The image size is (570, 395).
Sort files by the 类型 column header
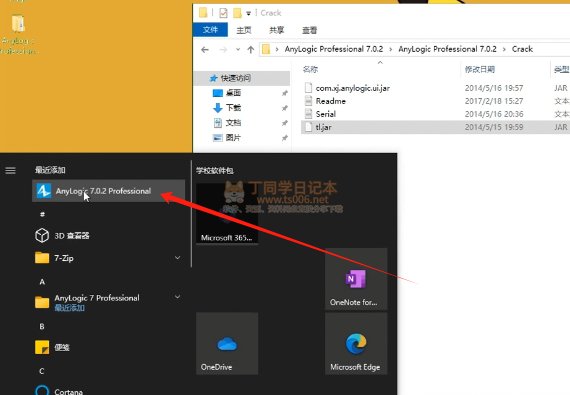click(x=562, y=69)
